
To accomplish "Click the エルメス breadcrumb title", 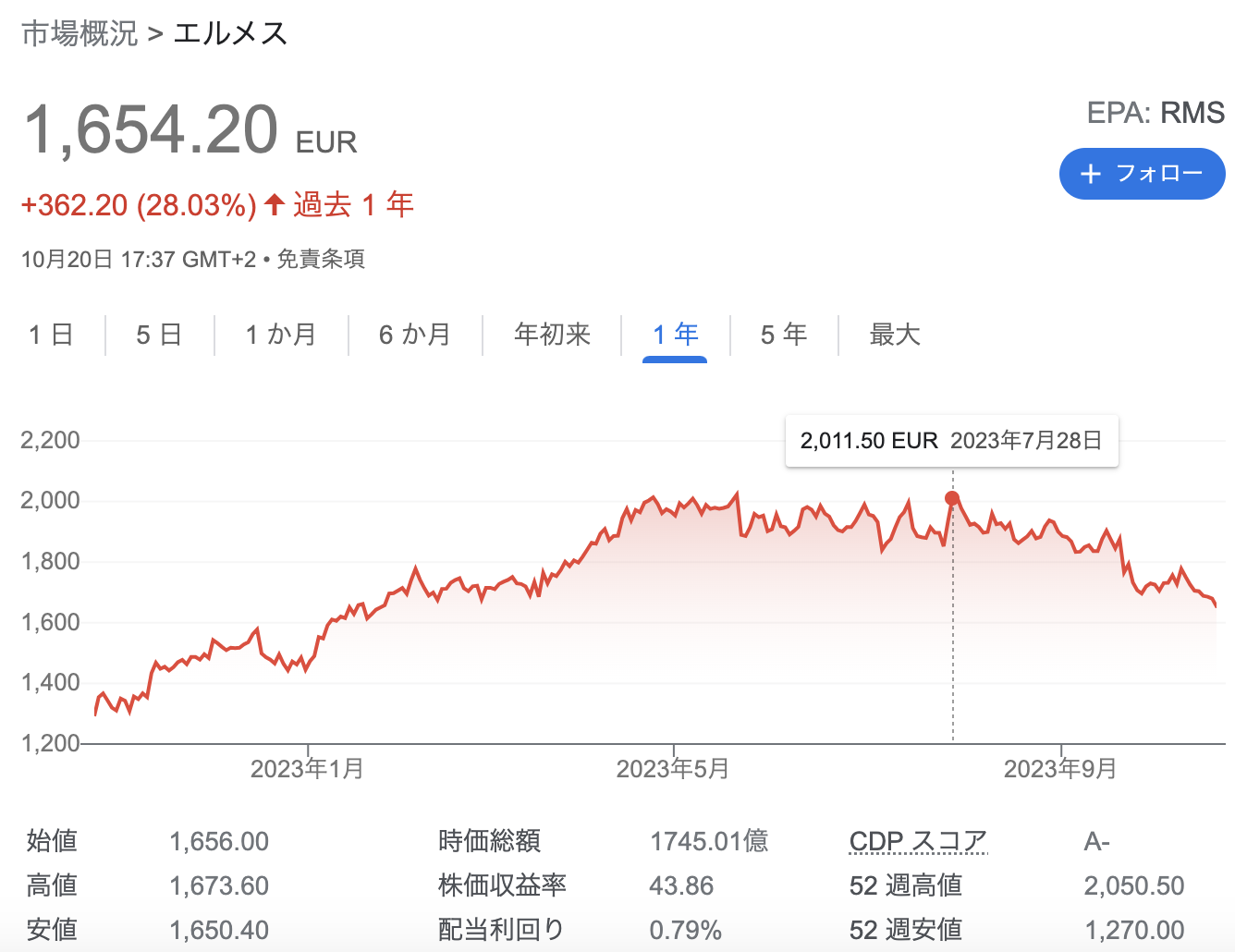I will click(230, 34).
